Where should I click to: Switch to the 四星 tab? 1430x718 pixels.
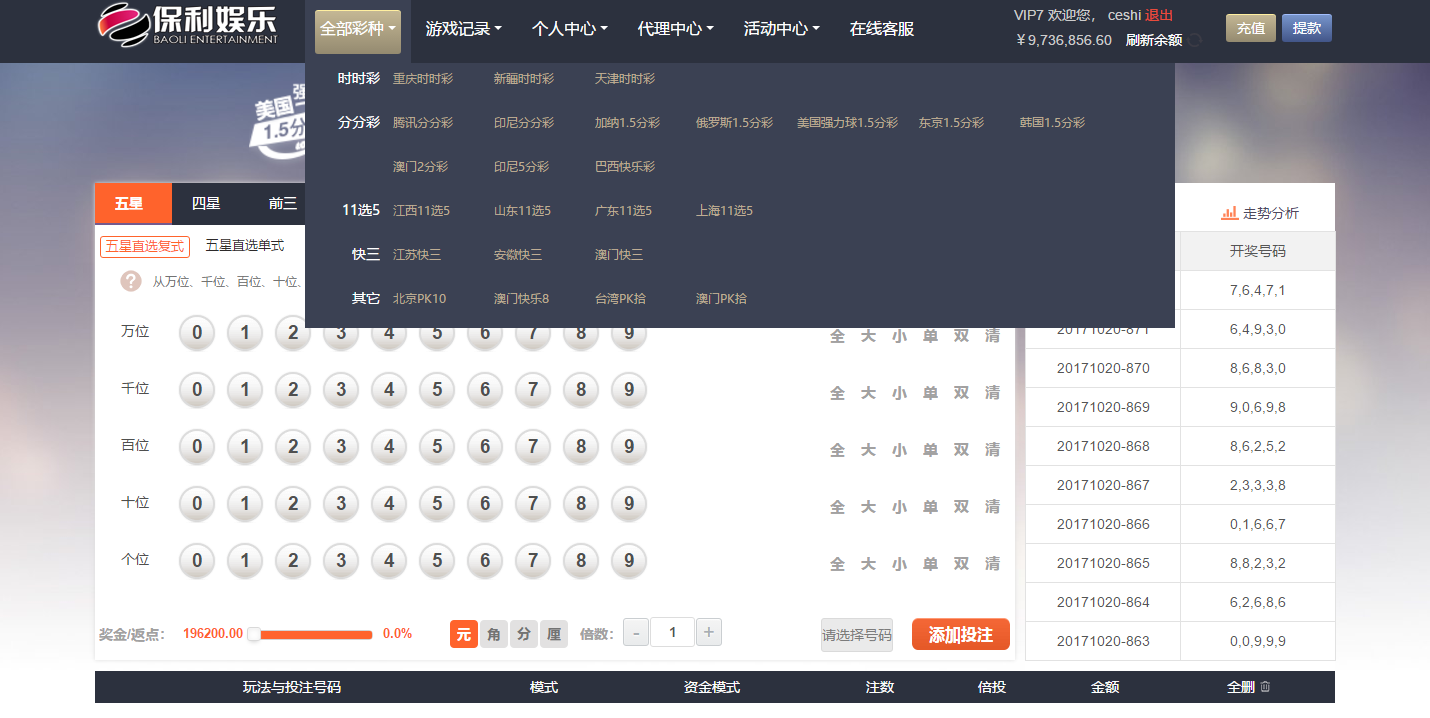tap(206, 204)
